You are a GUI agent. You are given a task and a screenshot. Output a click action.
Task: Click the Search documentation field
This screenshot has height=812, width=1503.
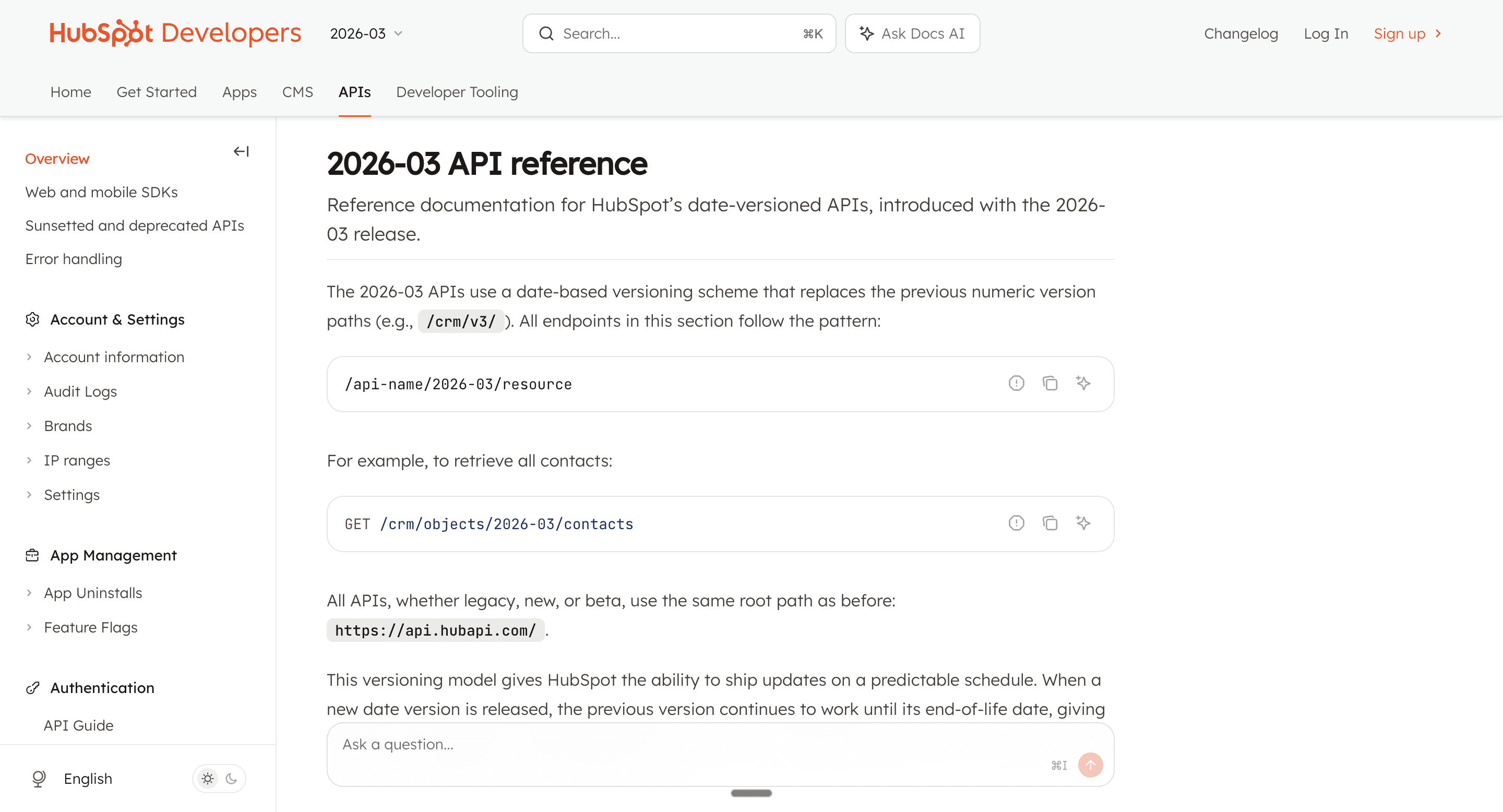(678, 34)
